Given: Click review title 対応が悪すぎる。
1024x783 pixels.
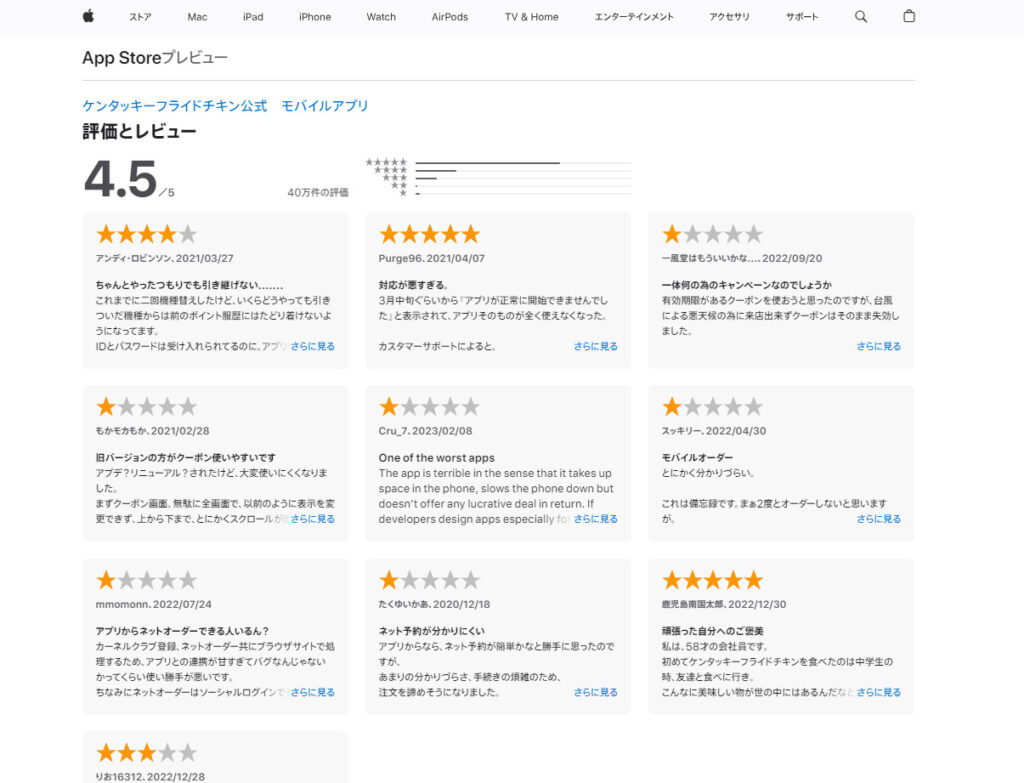Looking at the screenshot, I should (x=413, y=285).
